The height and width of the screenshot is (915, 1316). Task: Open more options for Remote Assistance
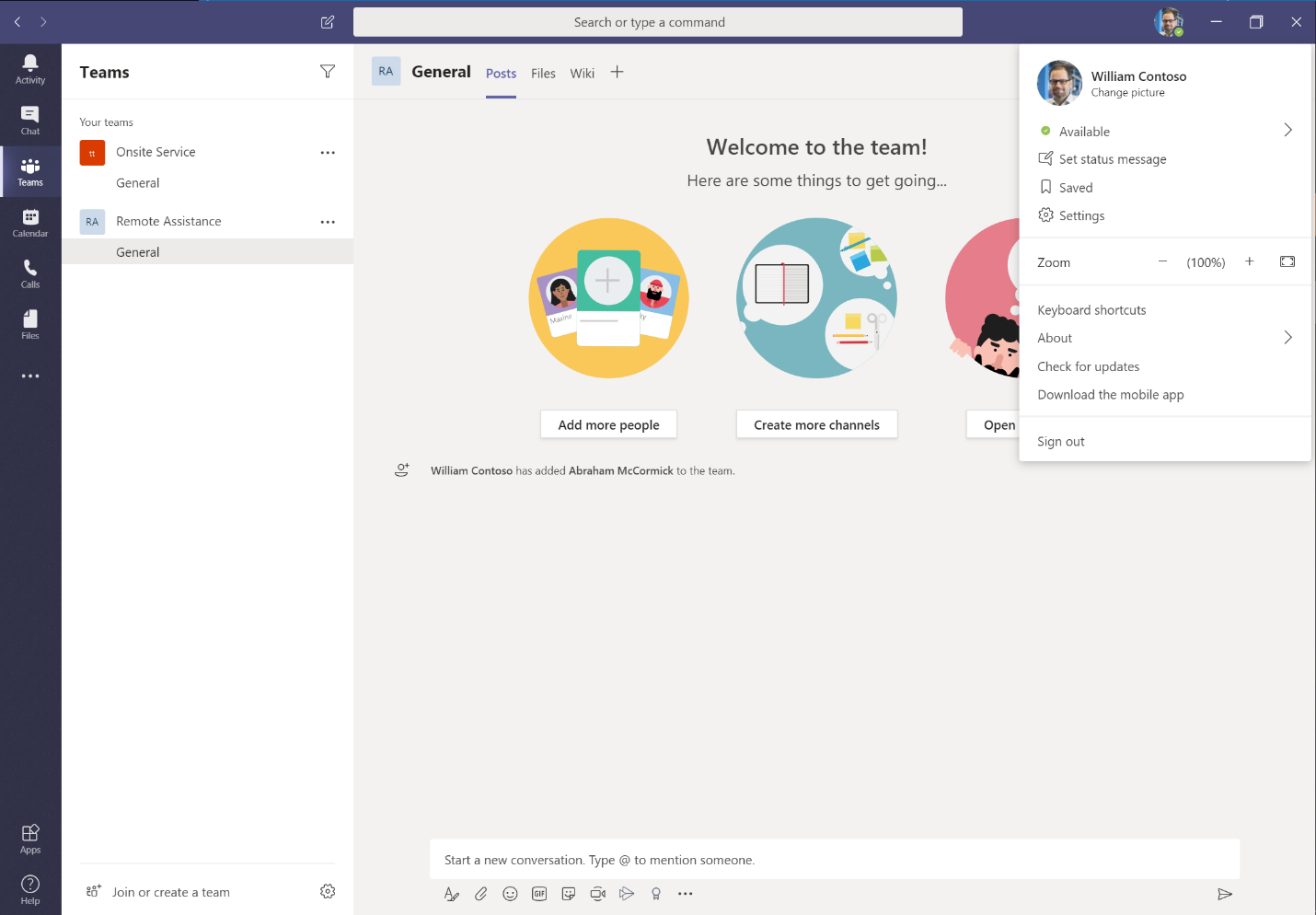pyautogui.click(x=328, y=222)
